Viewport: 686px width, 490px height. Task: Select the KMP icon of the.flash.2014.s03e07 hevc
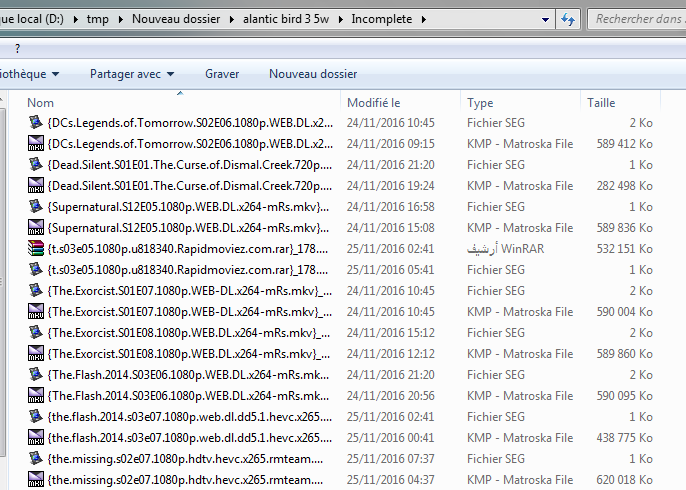36,438
